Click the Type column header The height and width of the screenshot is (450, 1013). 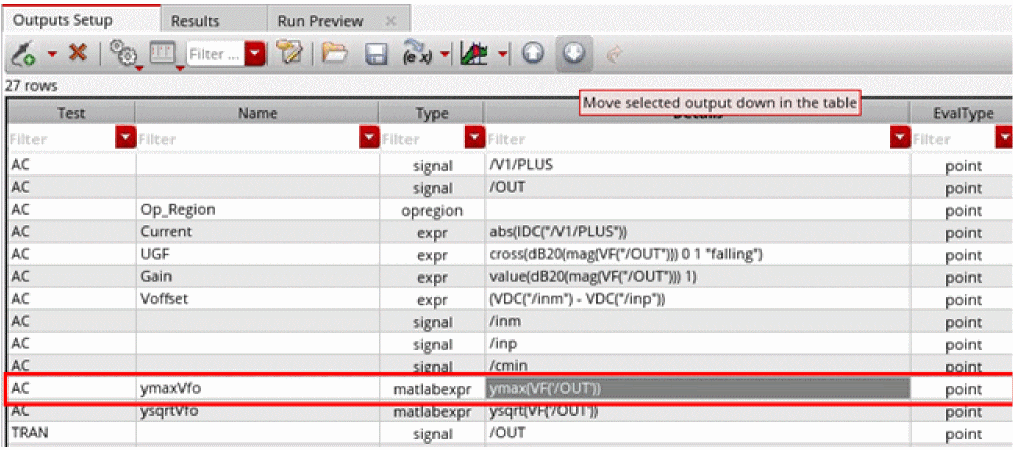coord(432,114)
